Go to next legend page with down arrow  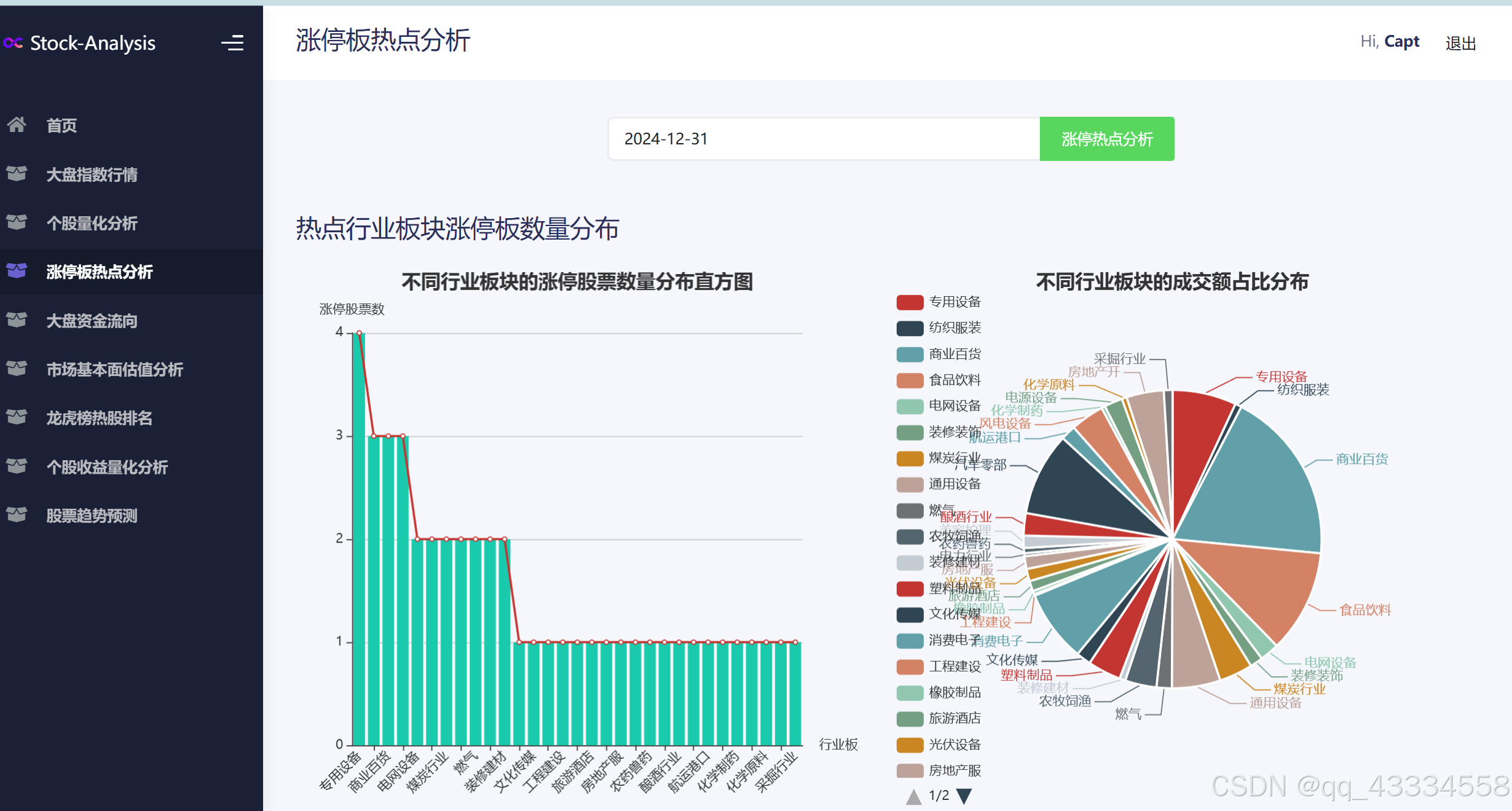(964, 796)
